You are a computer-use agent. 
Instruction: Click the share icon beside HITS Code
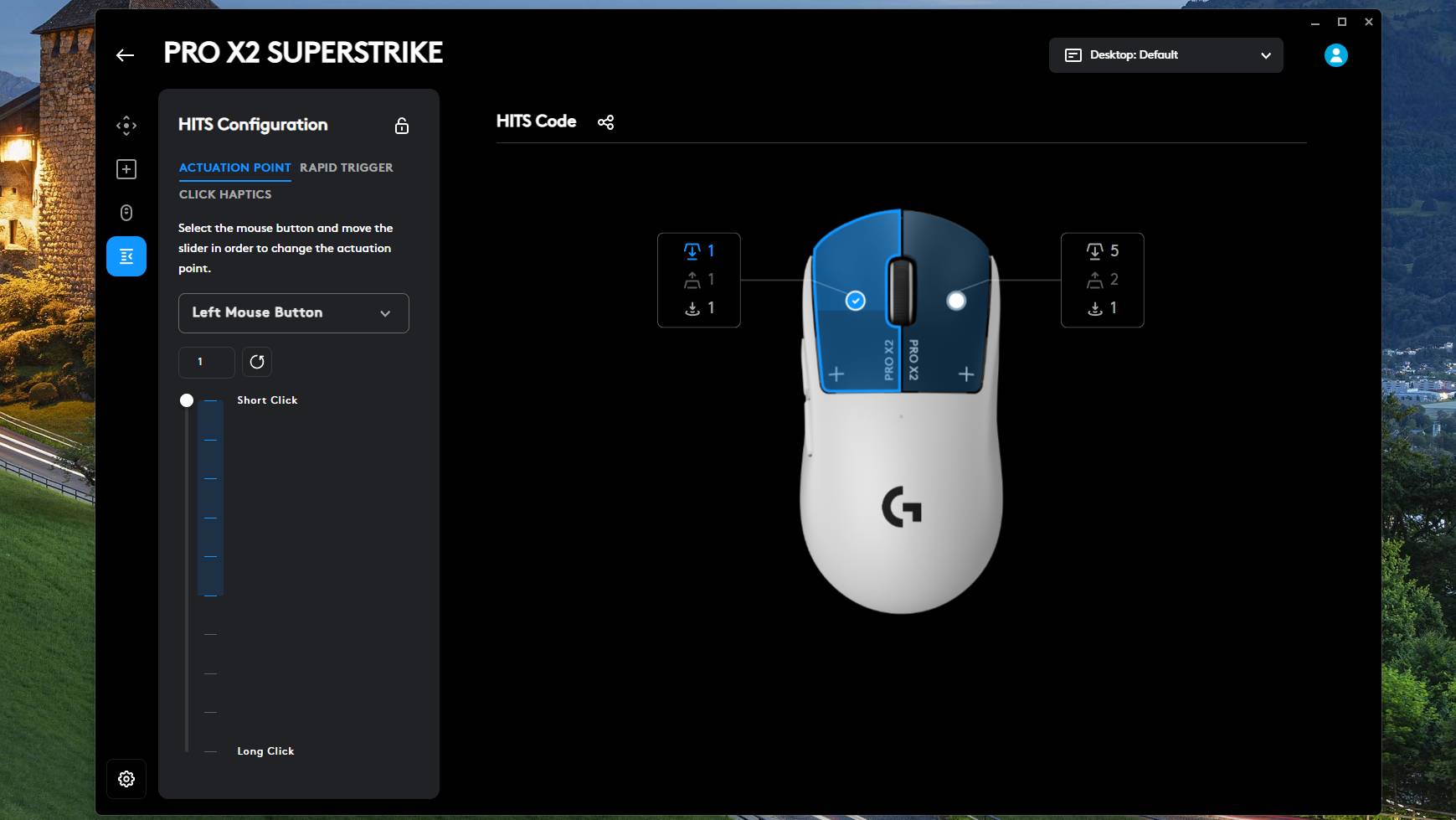pos(606,121)
